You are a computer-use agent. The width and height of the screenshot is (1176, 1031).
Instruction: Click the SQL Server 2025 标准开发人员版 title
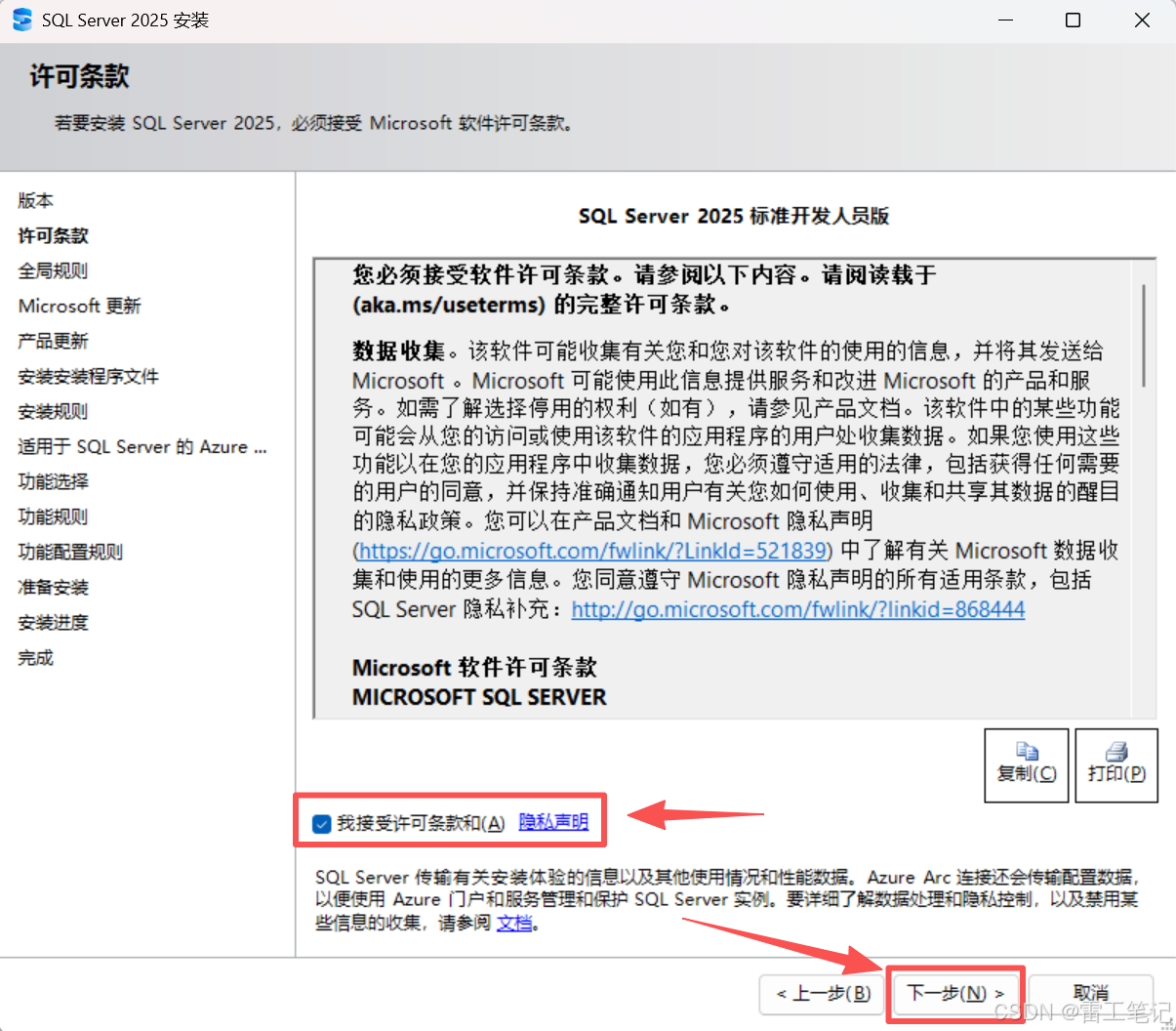point(734,216)
